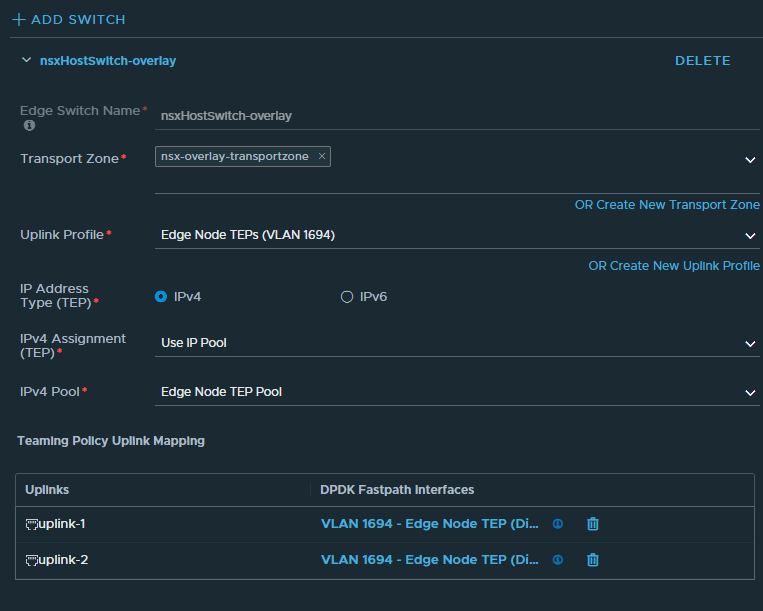Click the info icon for uplink-1 interface
Image resolution: width=763 pixels, height=611 pixels.
click(x=558, y=524)
